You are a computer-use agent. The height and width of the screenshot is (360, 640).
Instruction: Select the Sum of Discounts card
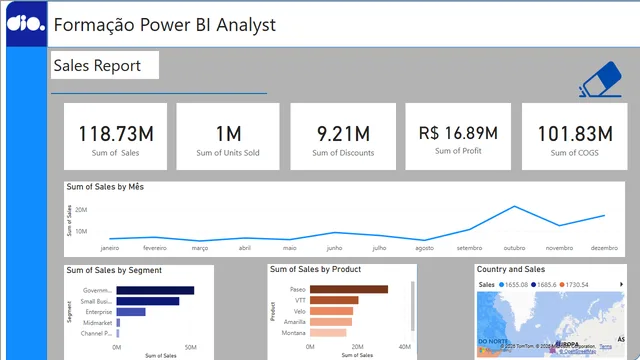pos(343,136)
